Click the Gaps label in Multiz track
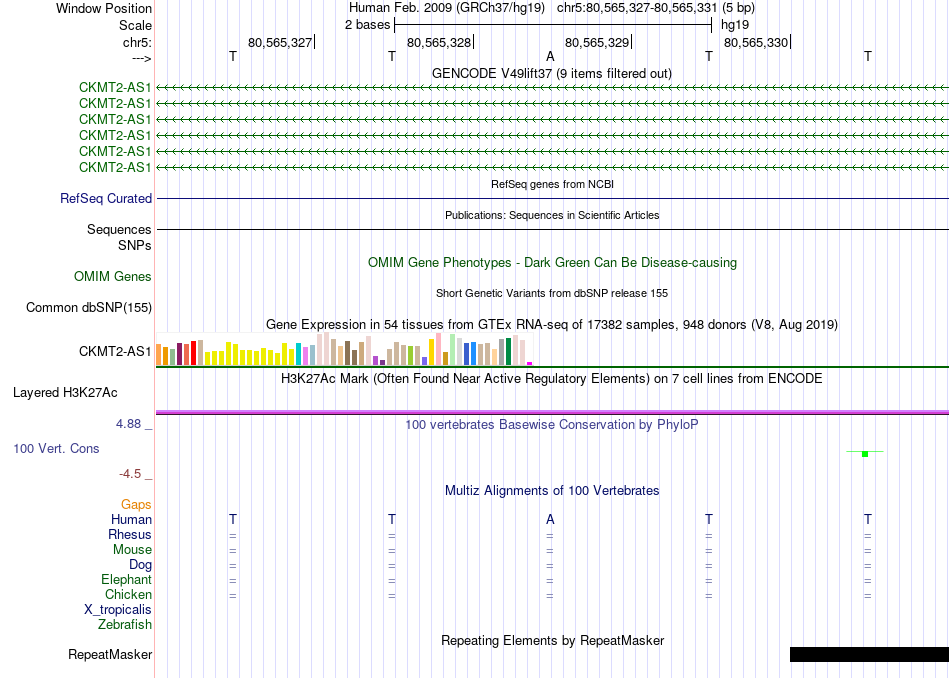950x678 pixels. (136, 504)
